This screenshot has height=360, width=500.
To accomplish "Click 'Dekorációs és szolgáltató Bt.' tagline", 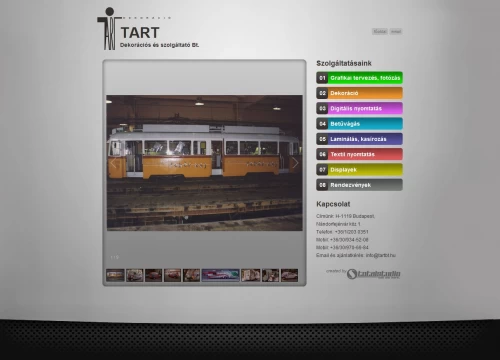I will 159,45.
